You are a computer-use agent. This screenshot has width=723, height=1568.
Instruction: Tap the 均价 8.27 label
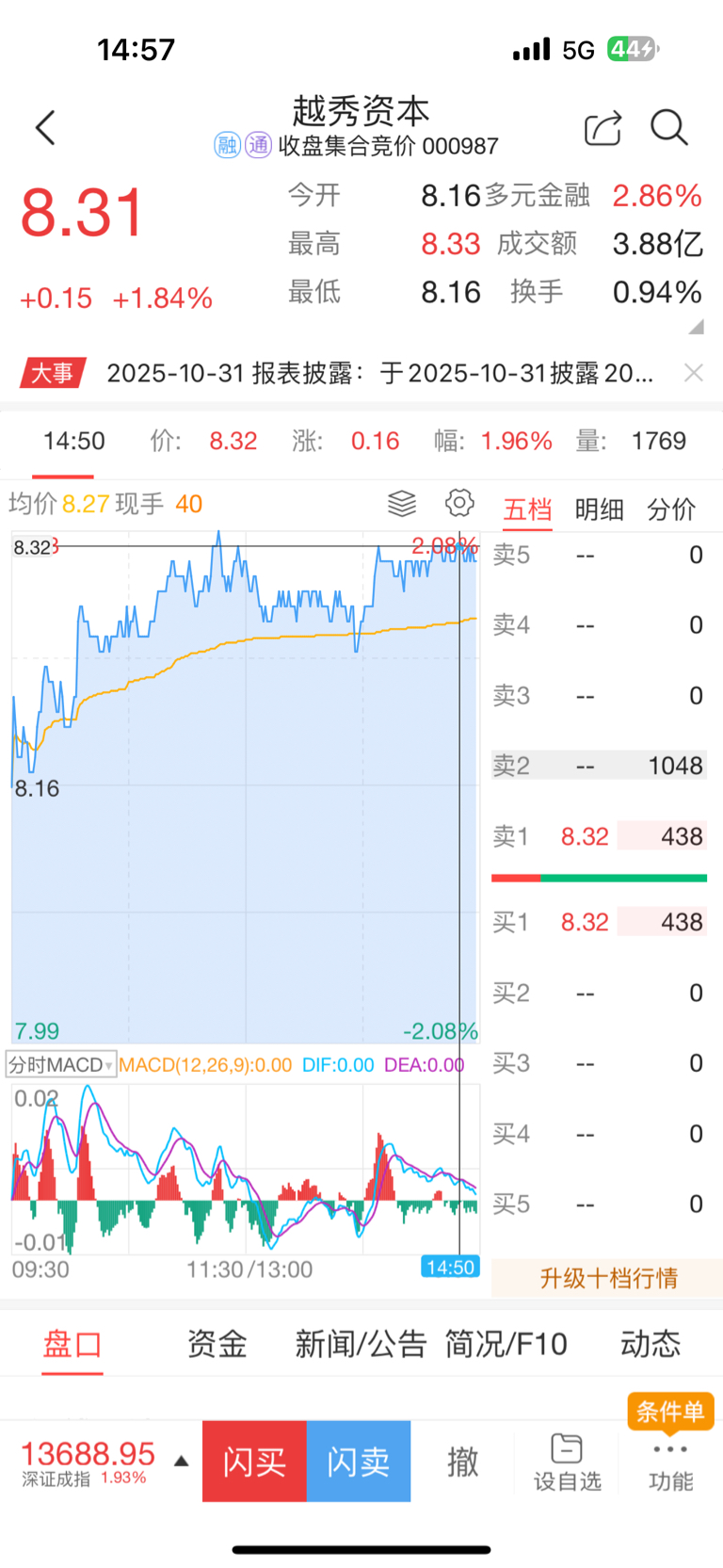[59, 504]
